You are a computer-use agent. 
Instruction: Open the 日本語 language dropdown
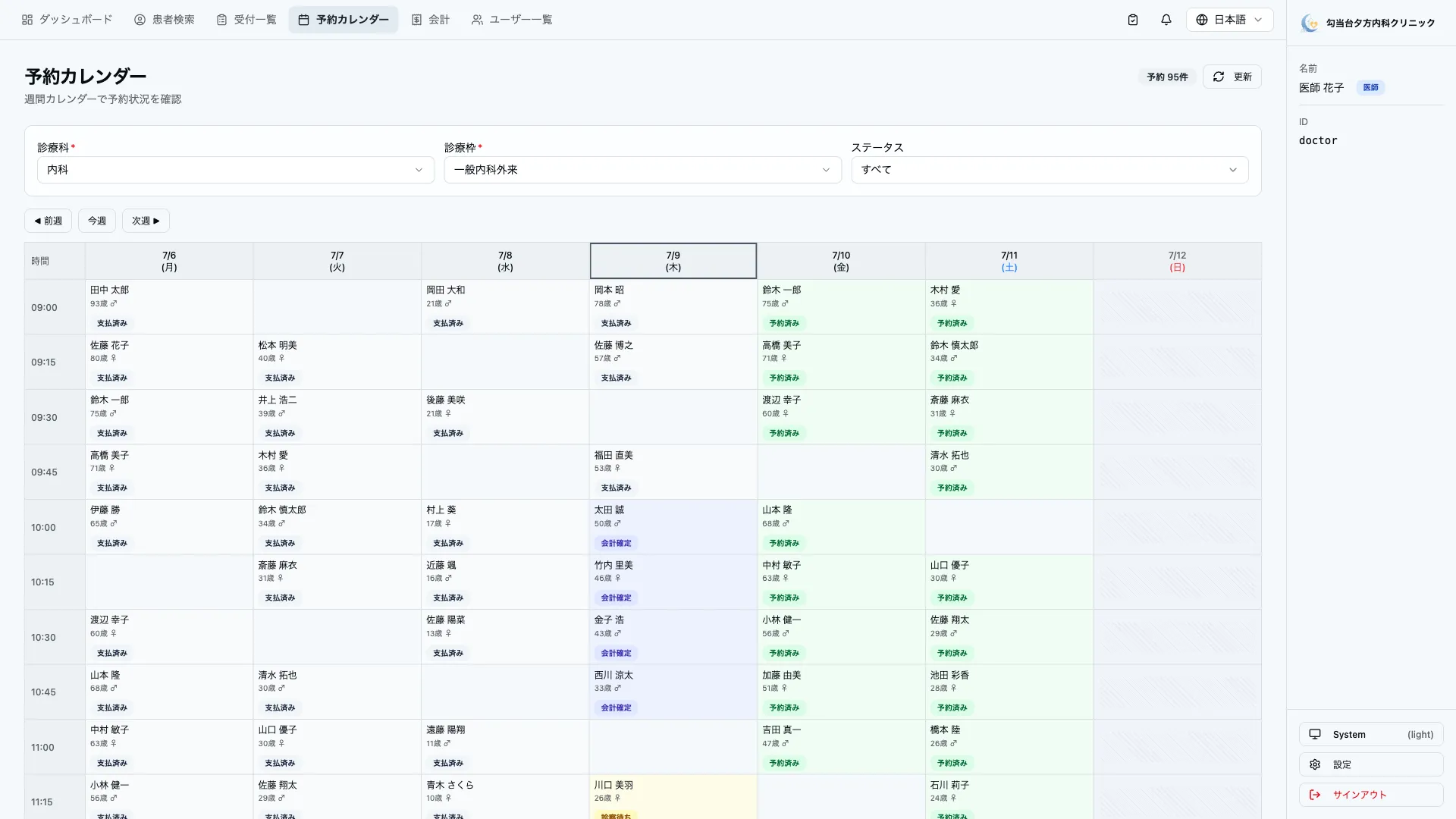point(1229,20)
